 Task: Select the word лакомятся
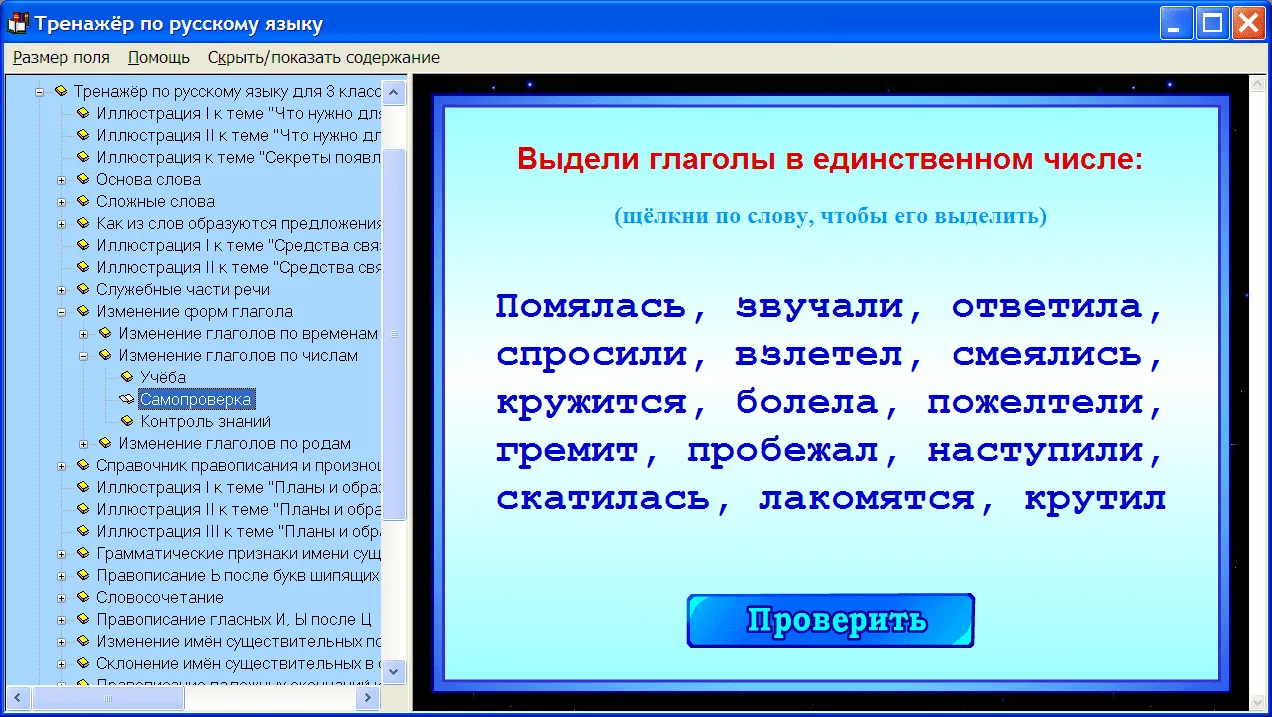[866, 499]
